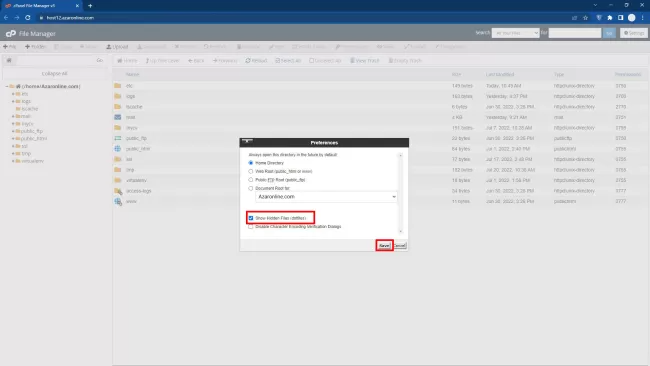
Task: Create a new folder with + Folder
Action: (36, 47)
